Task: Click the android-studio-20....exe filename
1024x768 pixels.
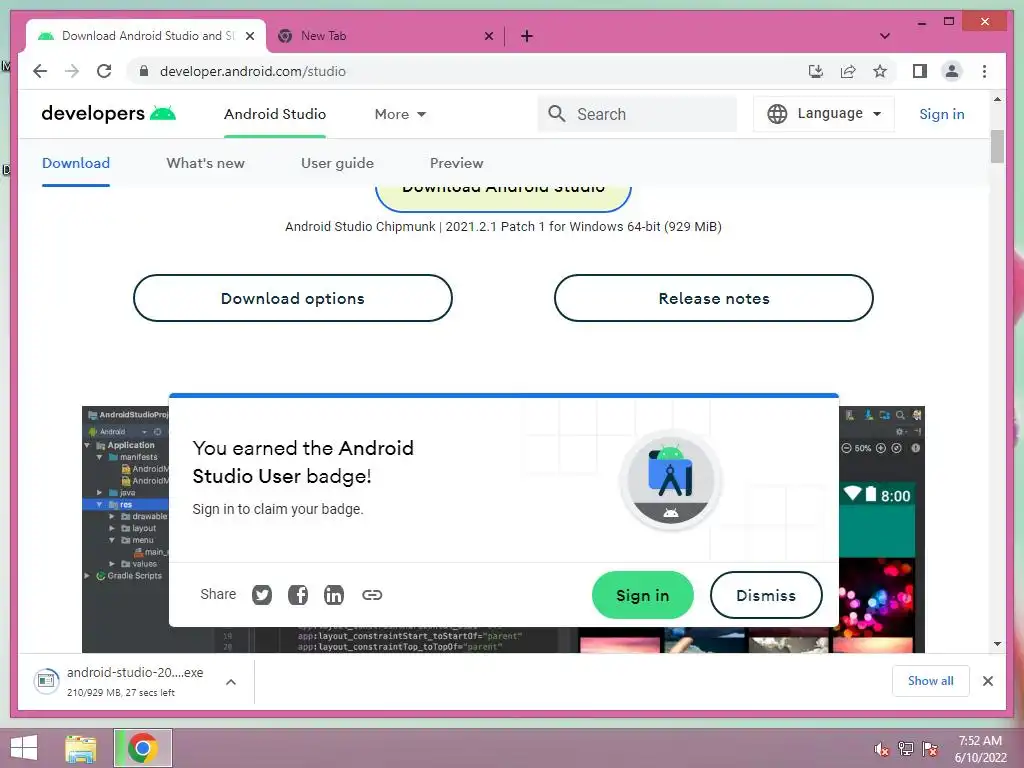Action: (x=135, y=672)
